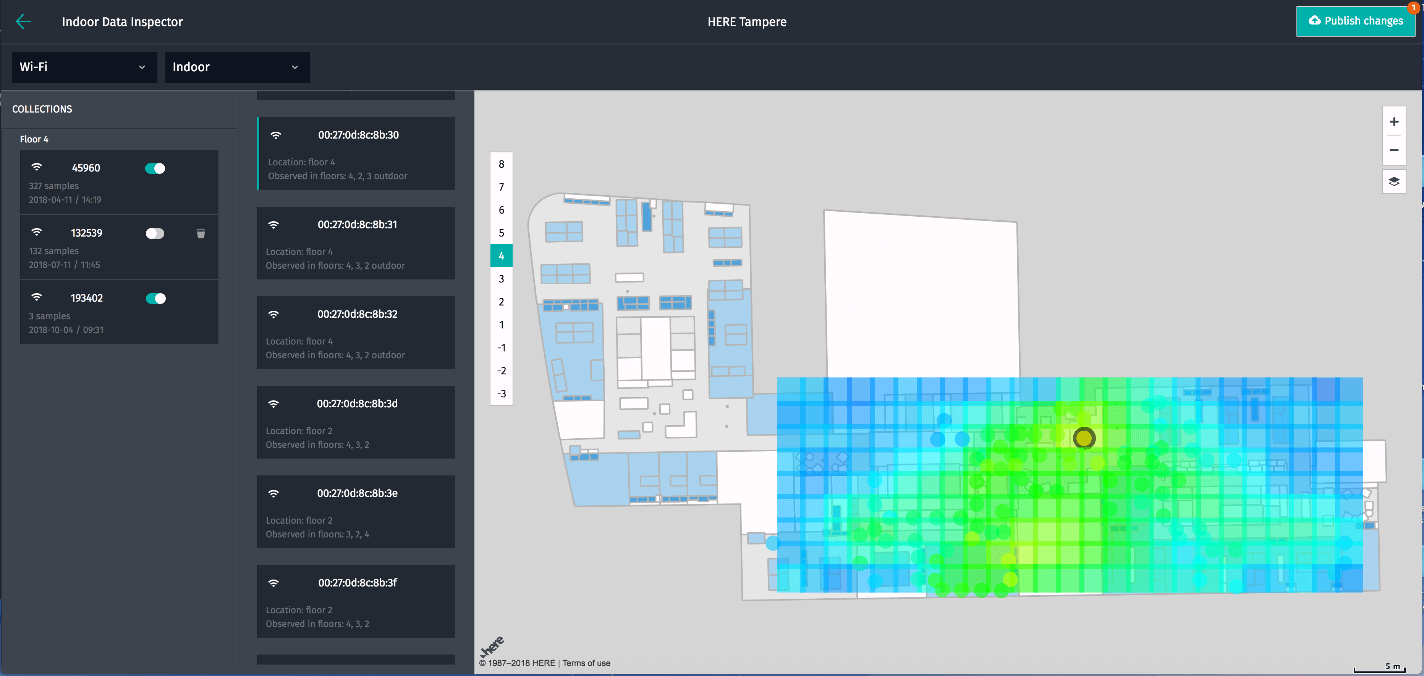Click the HERE Tampere title
1424x676 pixels.
[748, 22]
